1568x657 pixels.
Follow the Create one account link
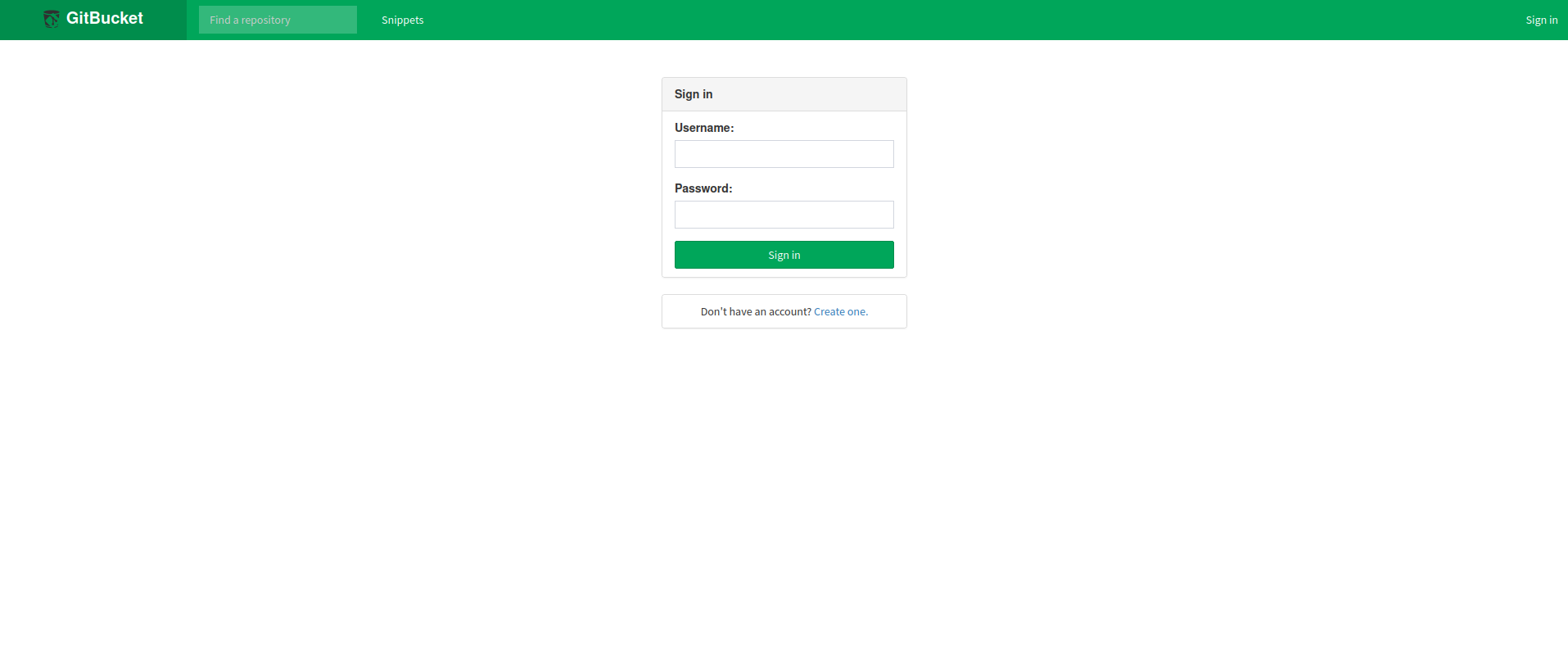(841, 311)
